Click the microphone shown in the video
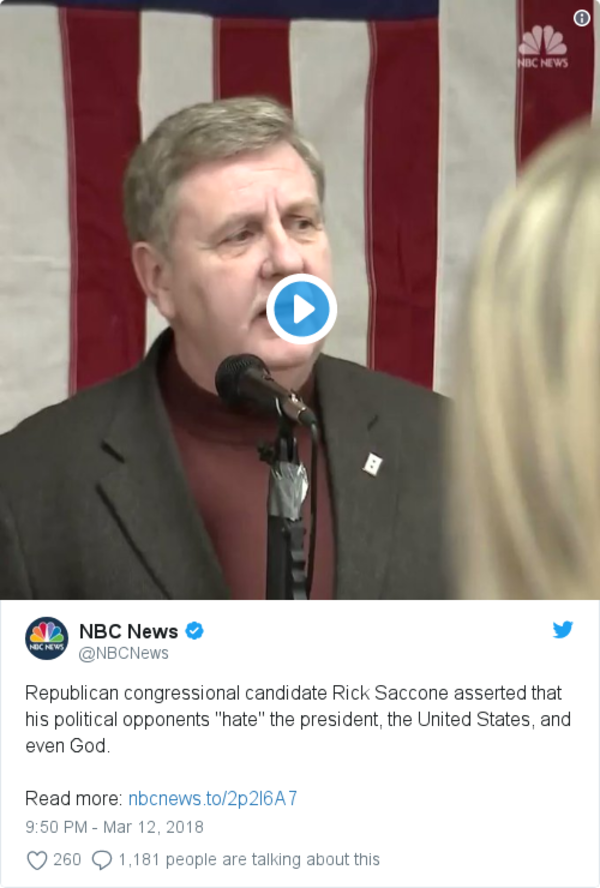The image size is (600, 888). [x=263, y=388]
